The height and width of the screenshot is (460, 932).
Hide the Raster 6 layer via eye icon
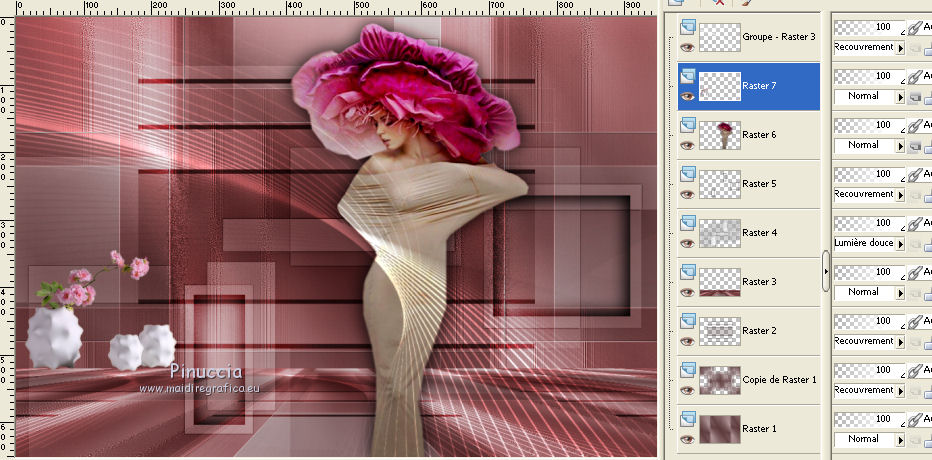tap(687, 145)
